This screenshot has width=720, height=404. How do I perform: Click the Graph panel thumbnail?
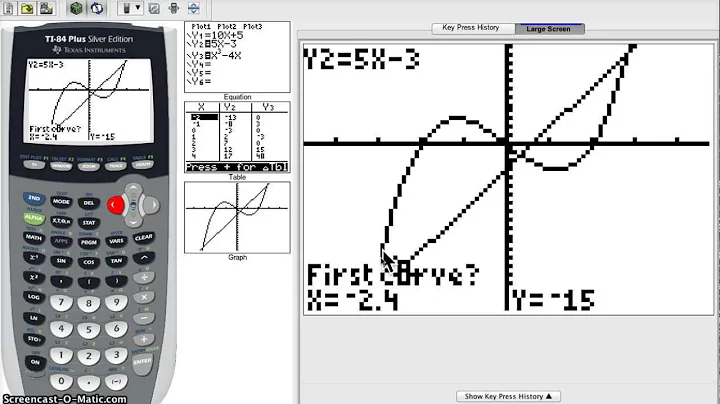(x=237, y=217)
